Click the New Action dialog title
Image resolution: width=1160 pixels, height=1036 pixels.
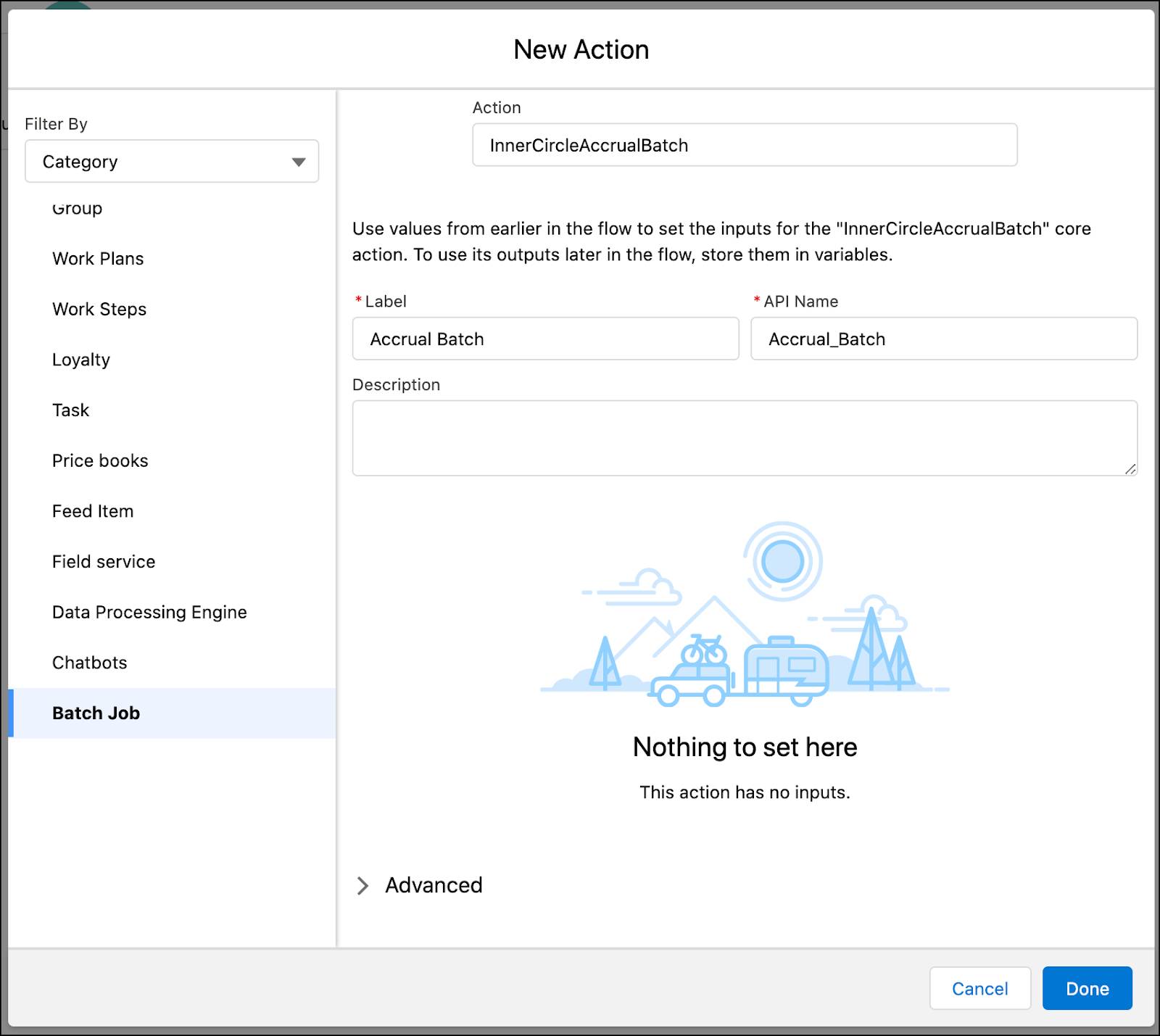pos(581,49)
